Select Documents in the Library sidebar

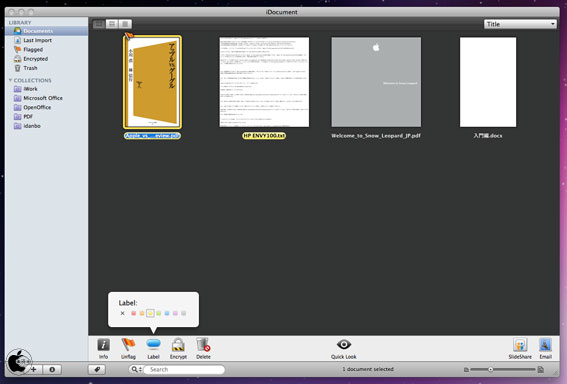(x=47, y=31)
